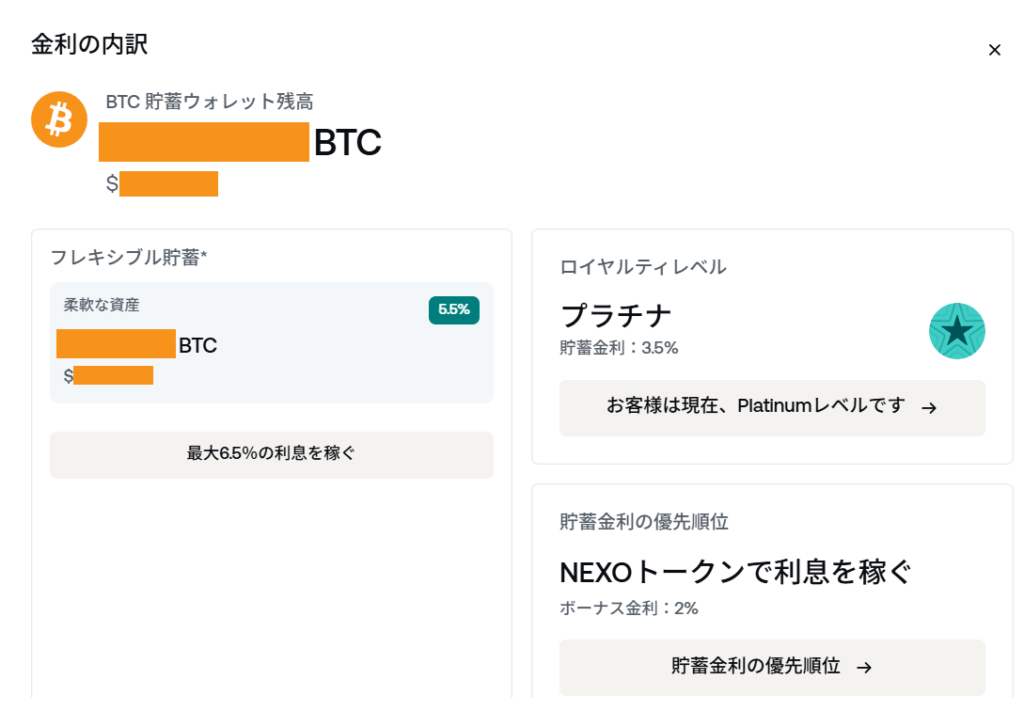Click the masked BTC wallet balance amount
This screenshot has width=1024, height=727.
click(204, 143)
